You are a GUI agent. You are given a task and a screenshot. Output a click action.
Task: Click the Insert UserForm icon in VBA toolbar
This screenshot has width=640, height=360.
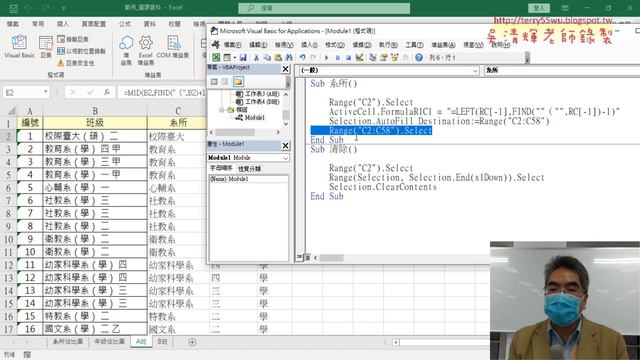click(x=227, y=58)
